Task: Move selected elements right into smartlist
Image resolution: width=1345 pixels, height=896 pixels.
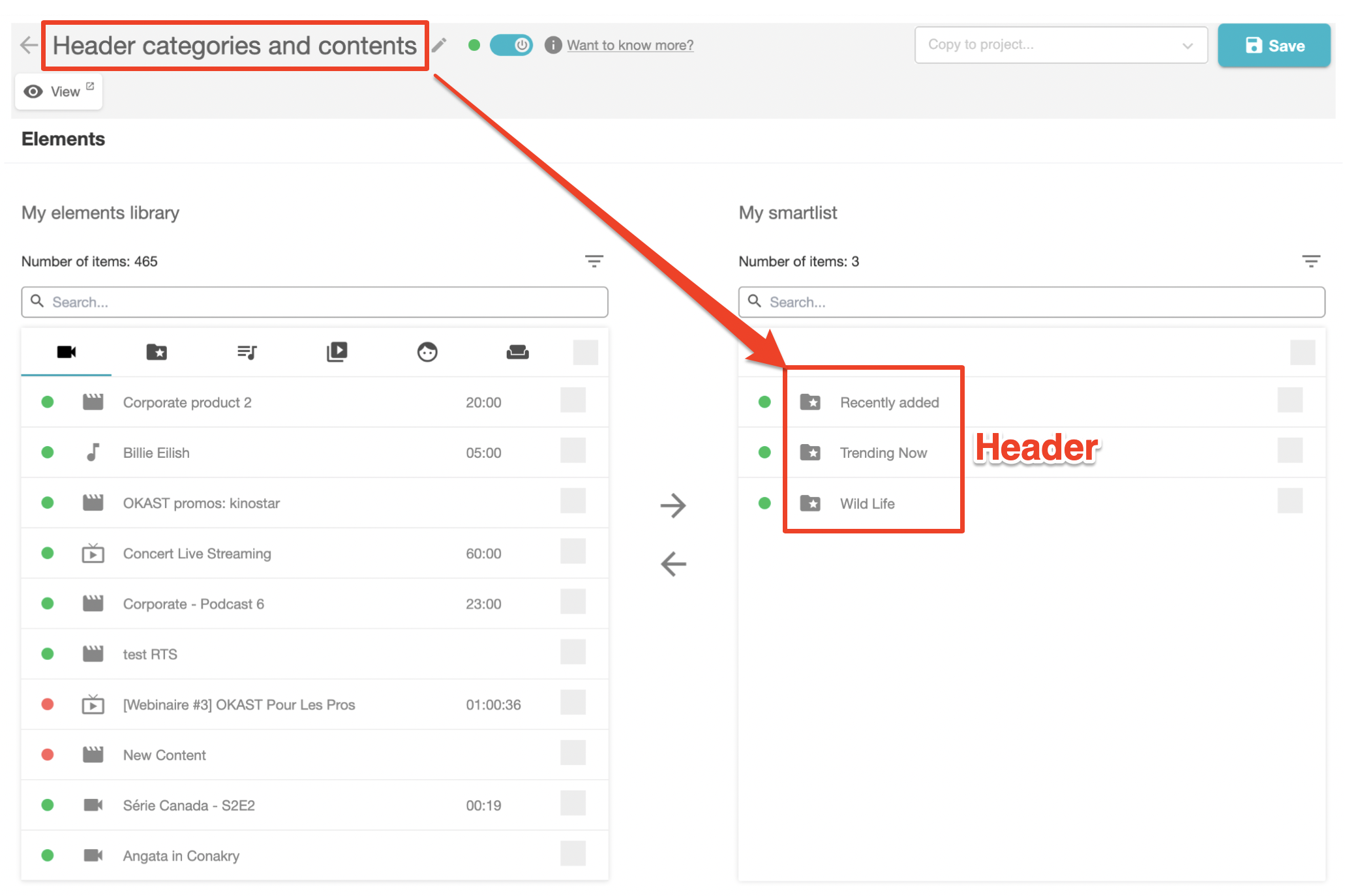Action: [672, 505]
